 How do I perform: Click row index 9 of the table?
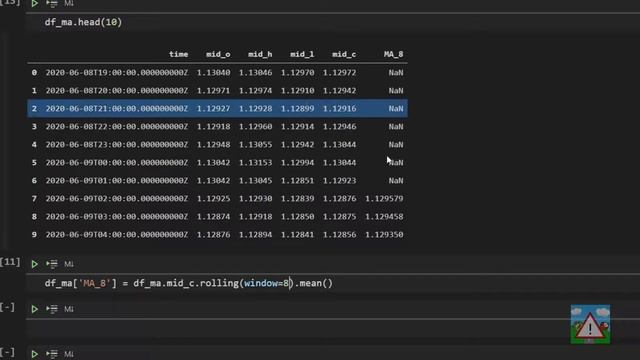click(34, 234)
